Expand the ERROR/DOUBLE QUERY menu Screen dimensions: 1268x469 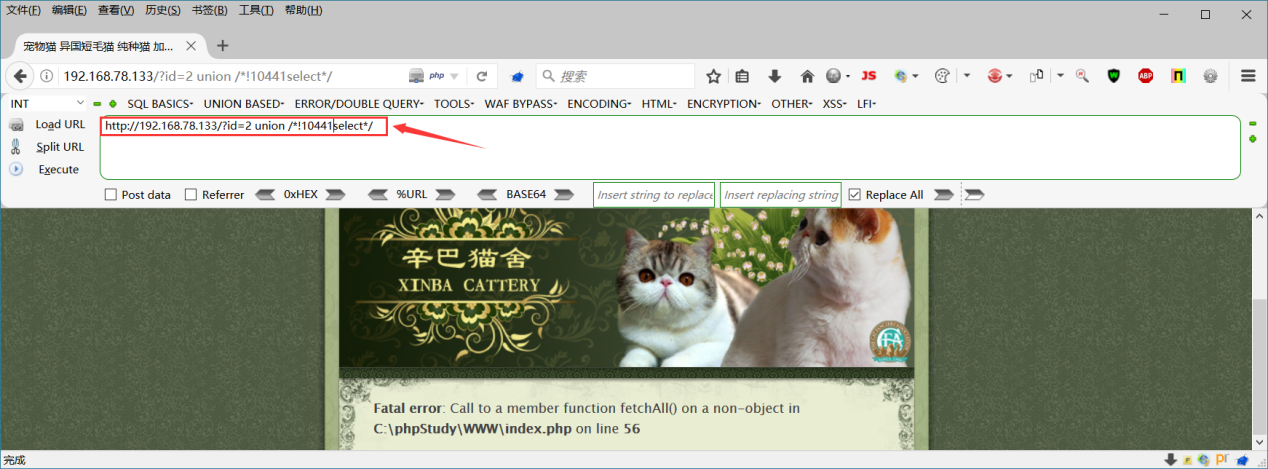[359, 104]
